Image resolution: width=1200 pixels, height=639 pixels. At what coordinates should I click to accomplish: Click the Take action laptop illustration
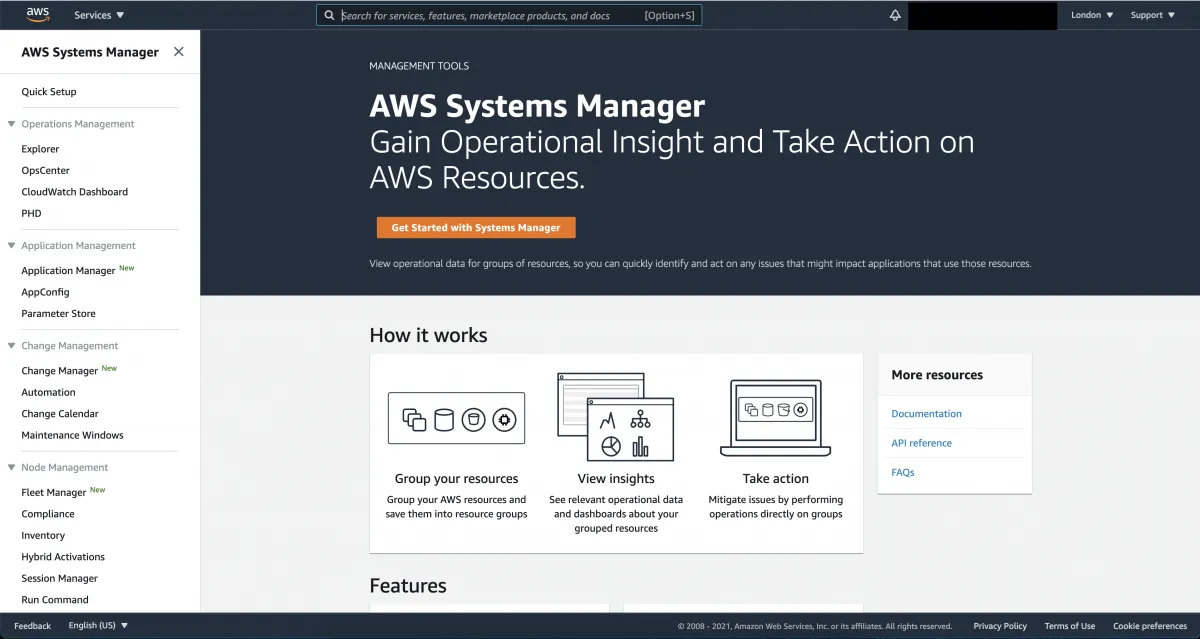(776, 418)
